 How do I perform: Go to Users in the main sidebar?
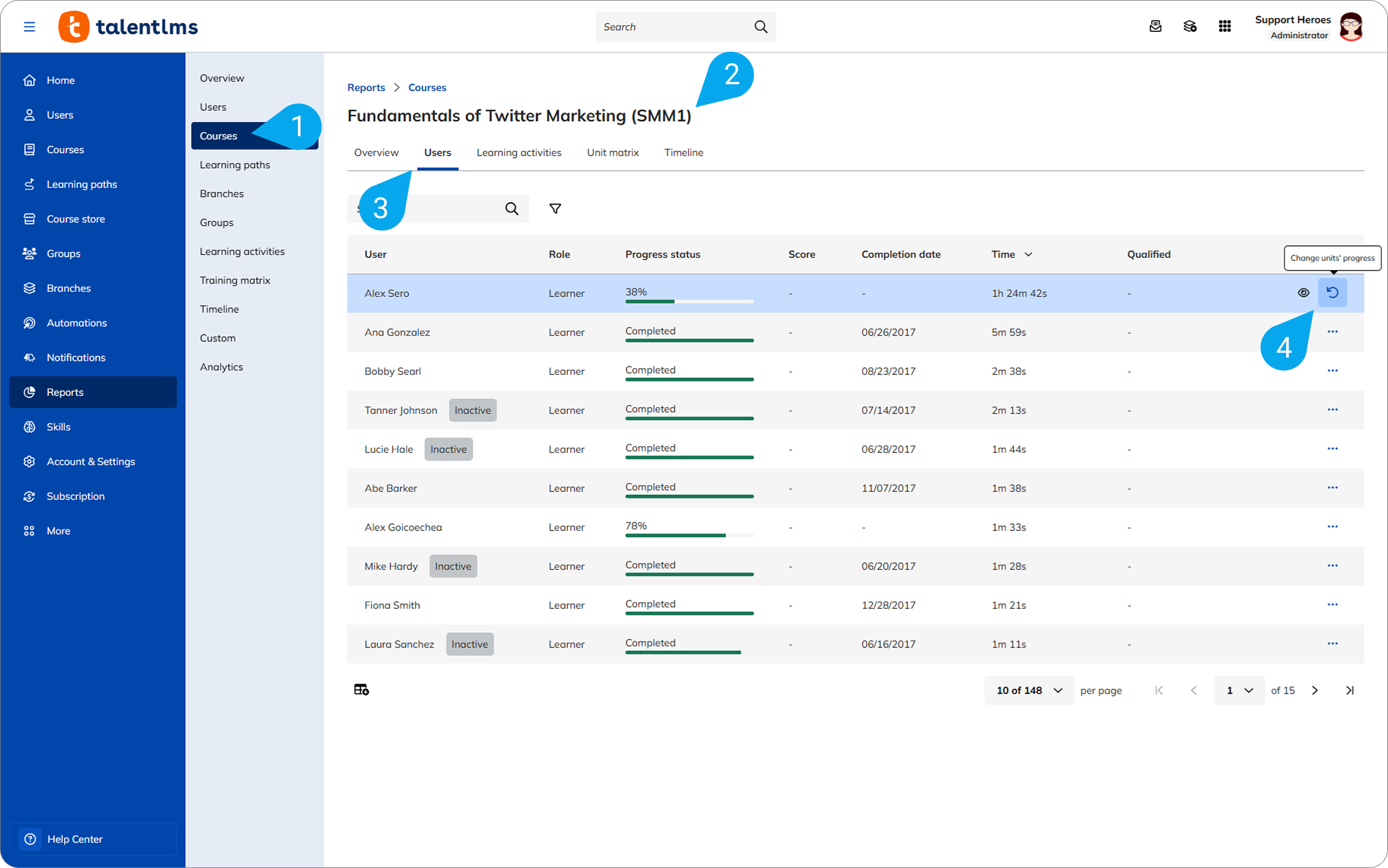click(93, 115)
